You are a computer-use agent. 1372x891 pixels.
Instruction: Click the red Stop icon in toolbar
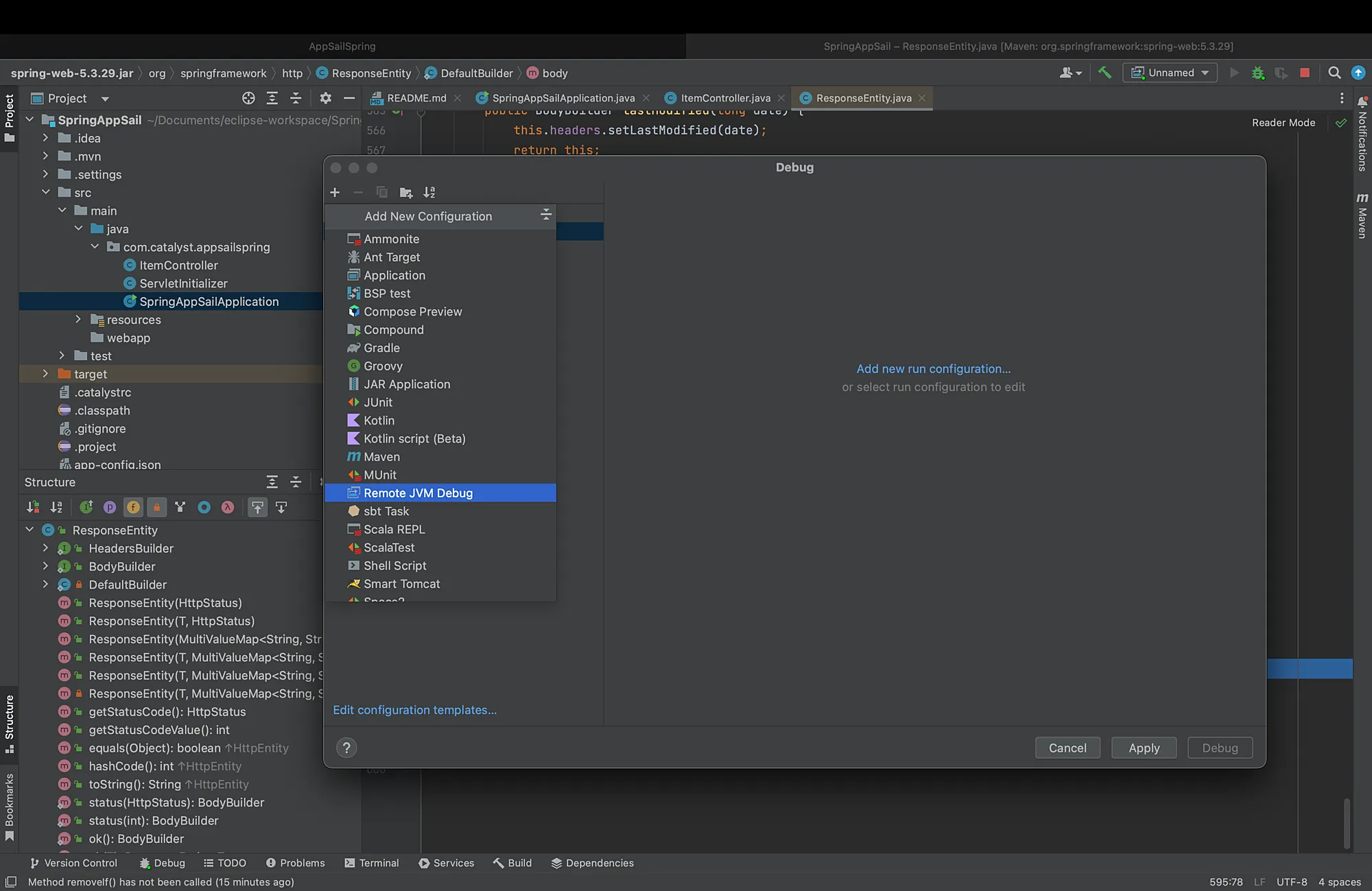click(1305, 73)
